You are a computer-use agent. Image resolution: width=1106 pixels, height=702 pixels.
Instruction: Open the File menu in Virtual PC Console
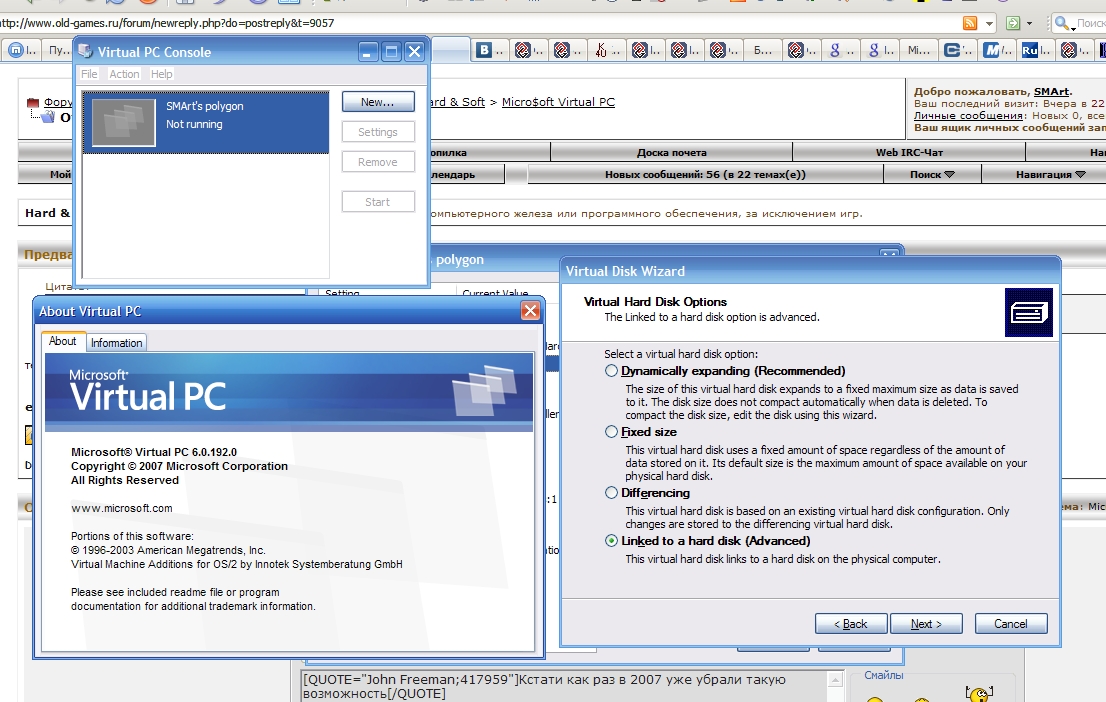89,74
